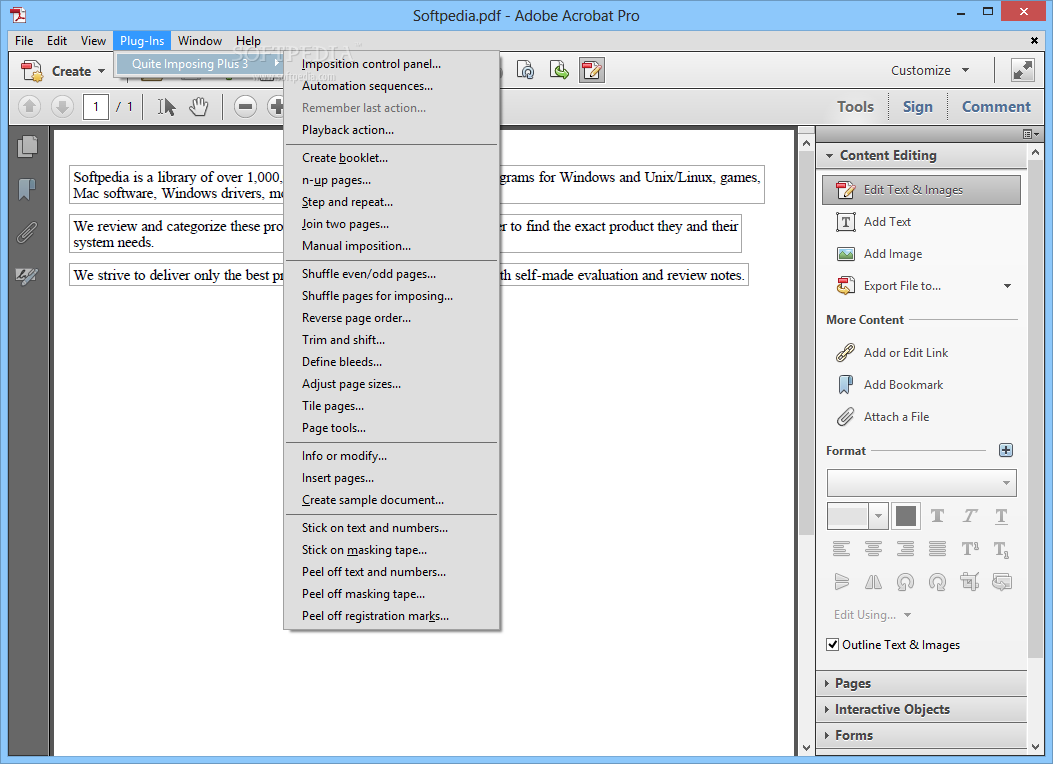Choose Create booklet menu entry
Screen dimensions: 1053x764
[391, 158]
